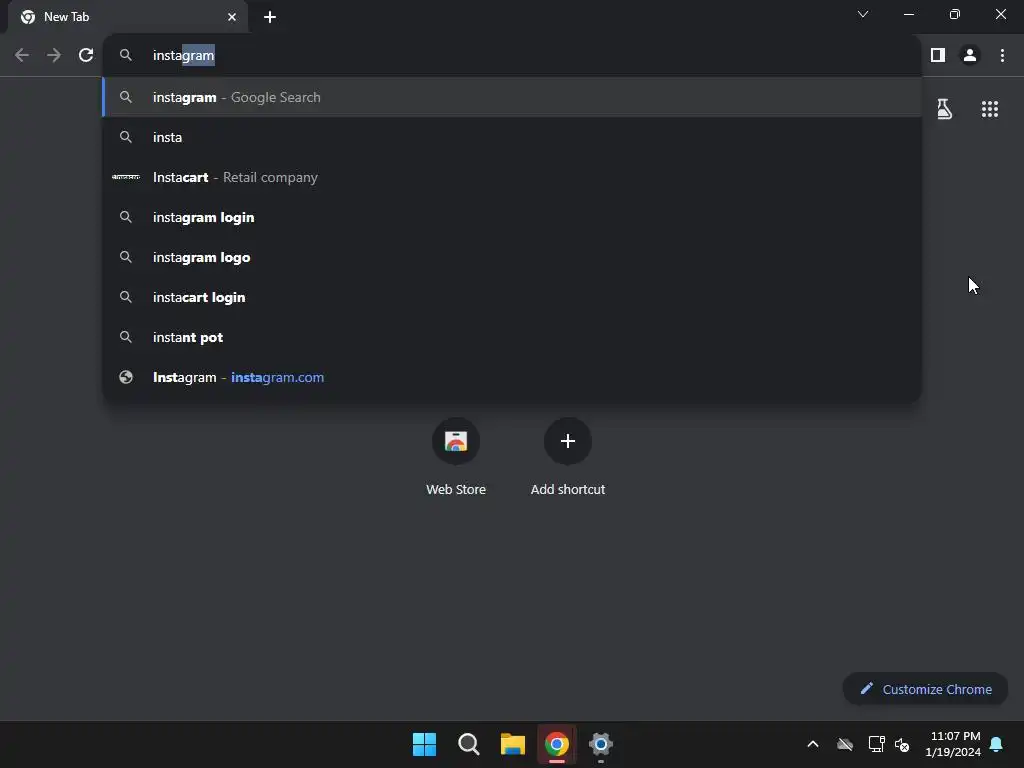Open Settings from the taskbar
Viewport: 1024px width, 768px height.
click(x=601, y=744)
